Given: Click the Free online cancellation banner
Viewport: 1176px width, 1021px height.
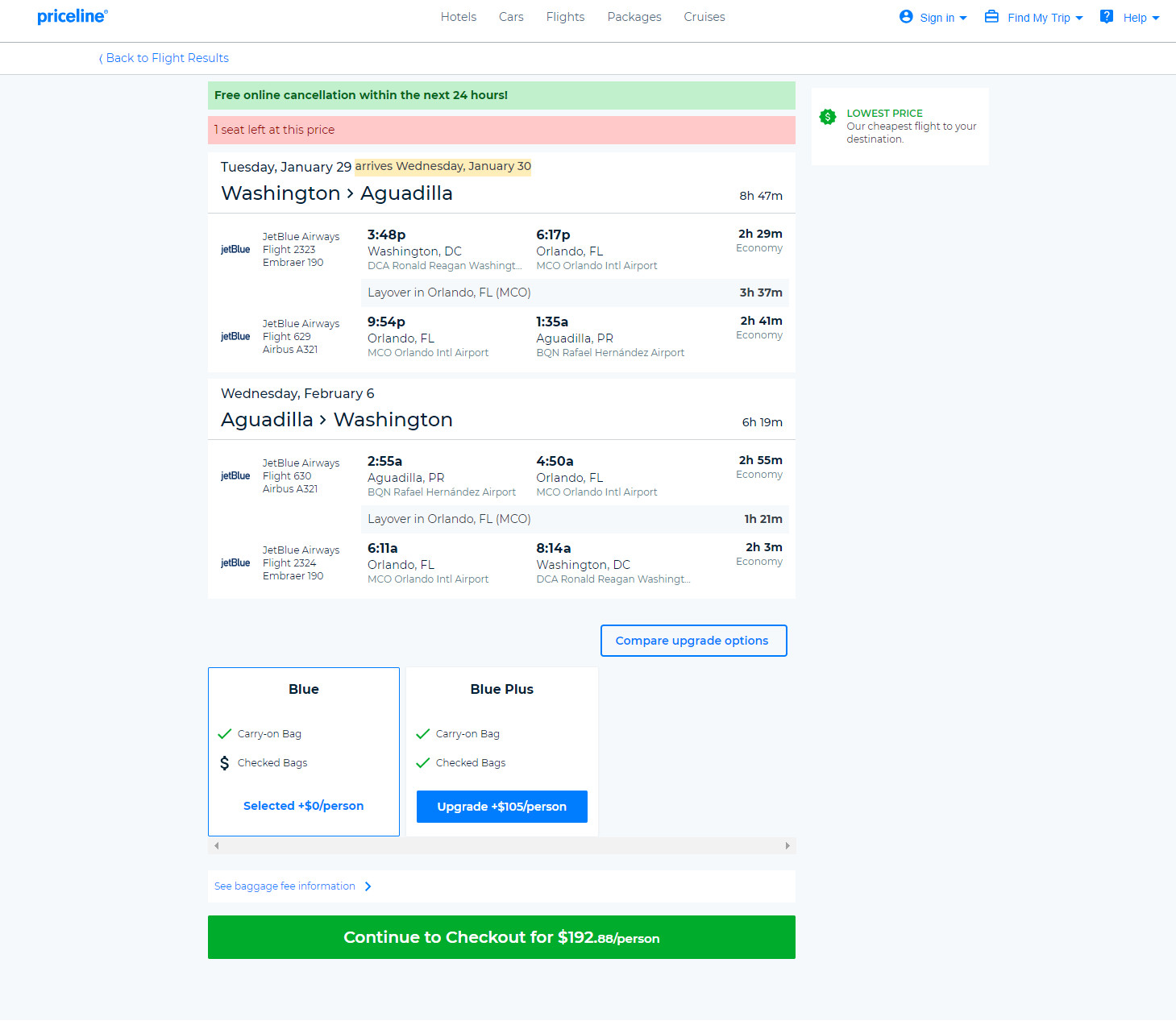Looking at the screenshot, I should click(x=501, y=95).
